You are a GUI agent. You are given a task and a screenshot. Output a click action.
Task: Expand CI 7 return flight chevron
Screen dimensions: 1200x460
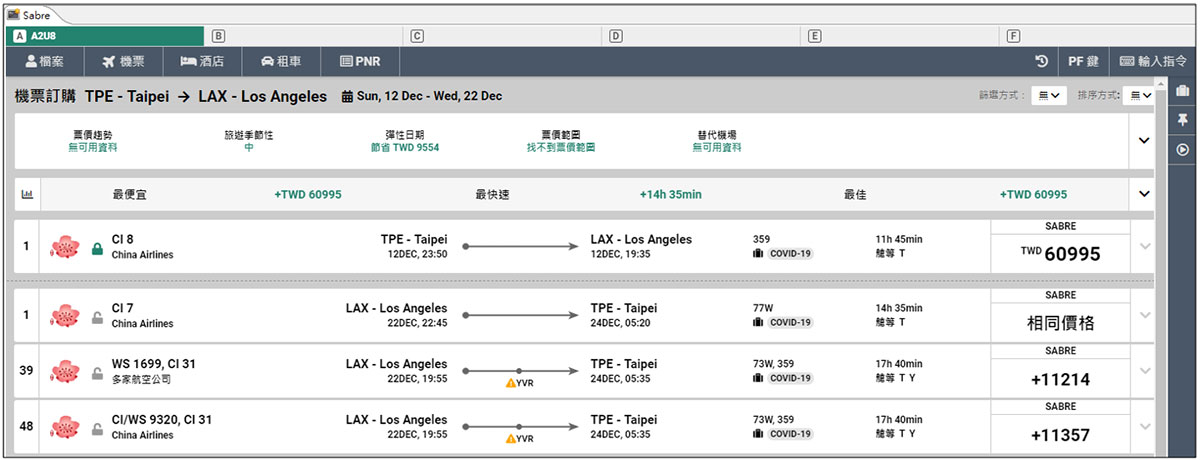(x=1145, y=315)
